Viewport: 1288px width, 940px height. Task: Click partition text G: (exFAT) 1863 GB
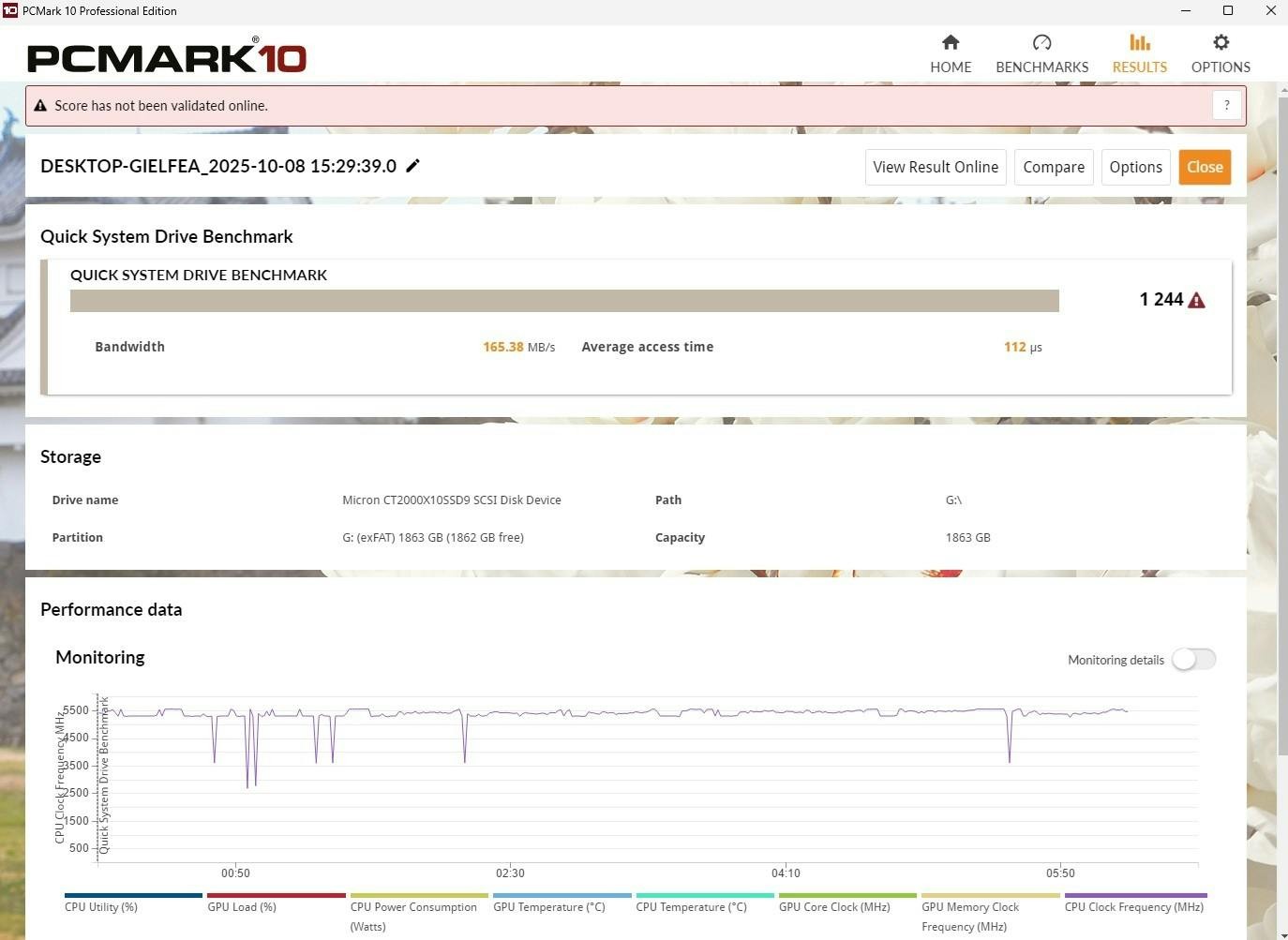click(433, 537)
